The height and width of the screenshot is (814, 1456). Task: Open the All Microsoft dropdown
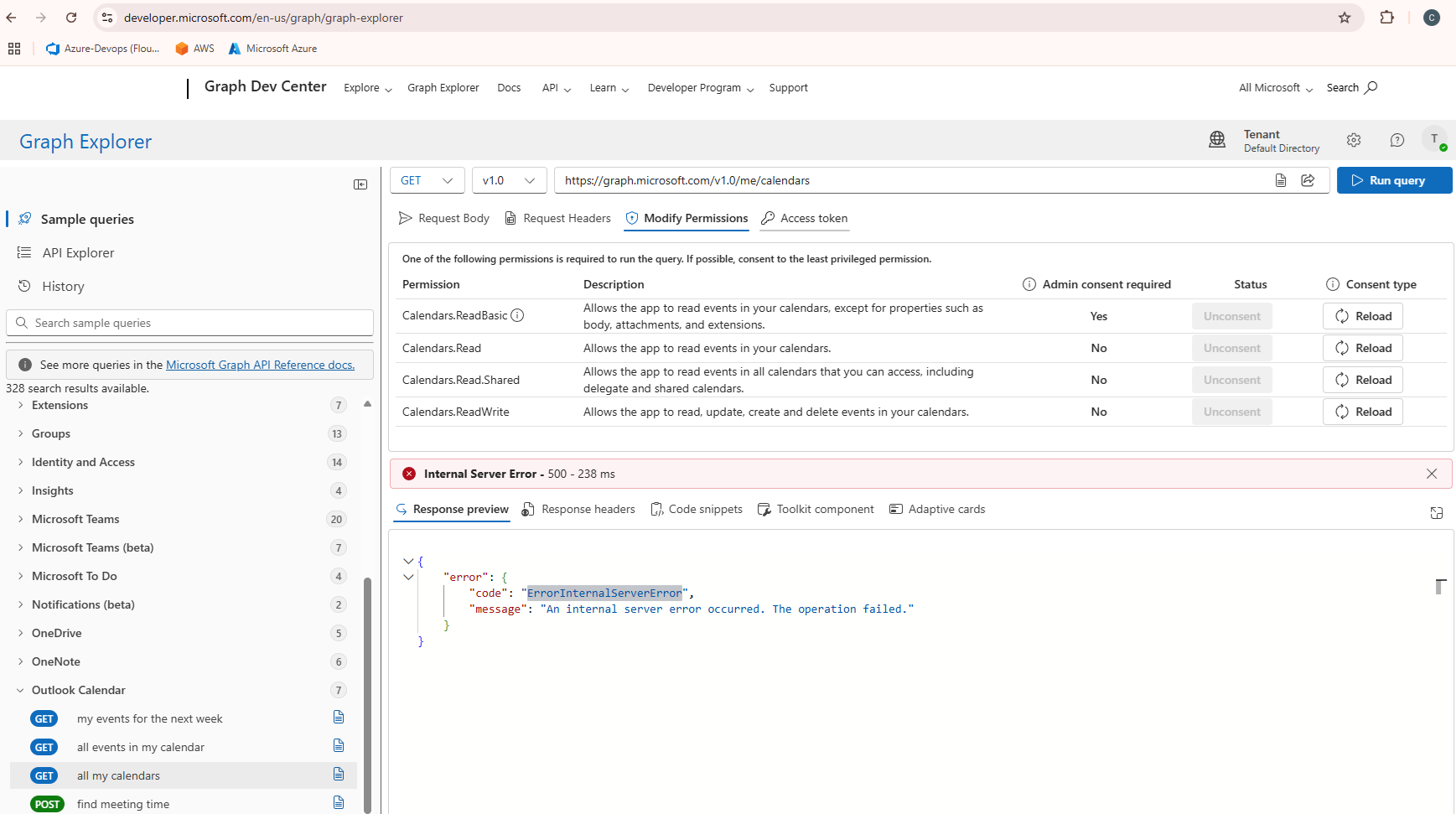click(x=1276, y=87)
